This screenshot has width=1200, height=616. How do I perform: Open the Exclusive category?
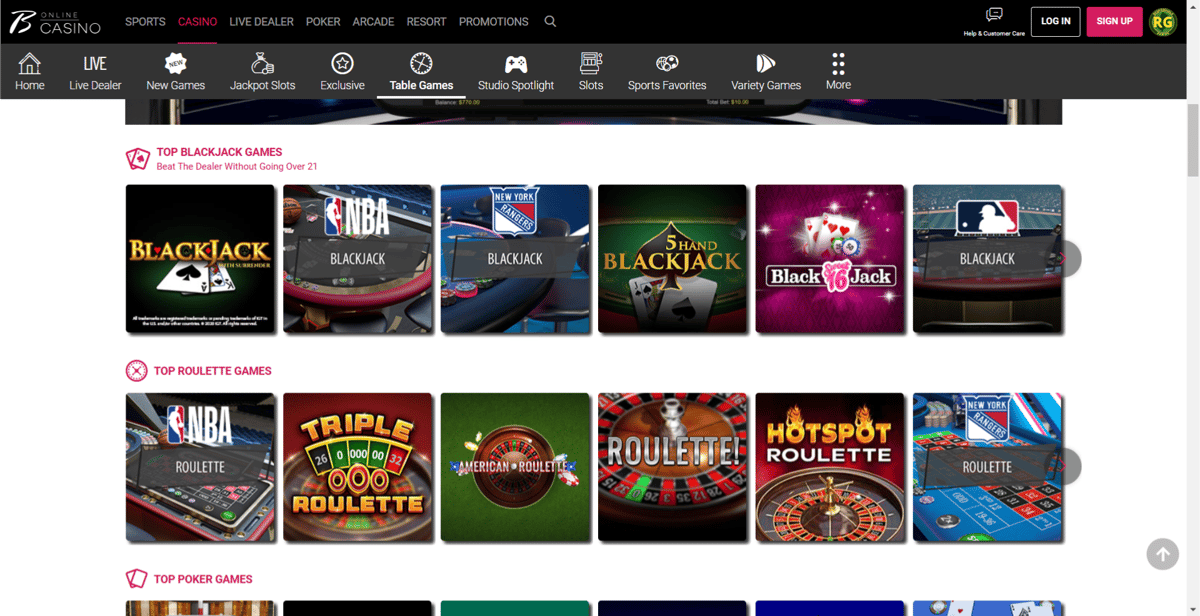(x=342, y=72)
